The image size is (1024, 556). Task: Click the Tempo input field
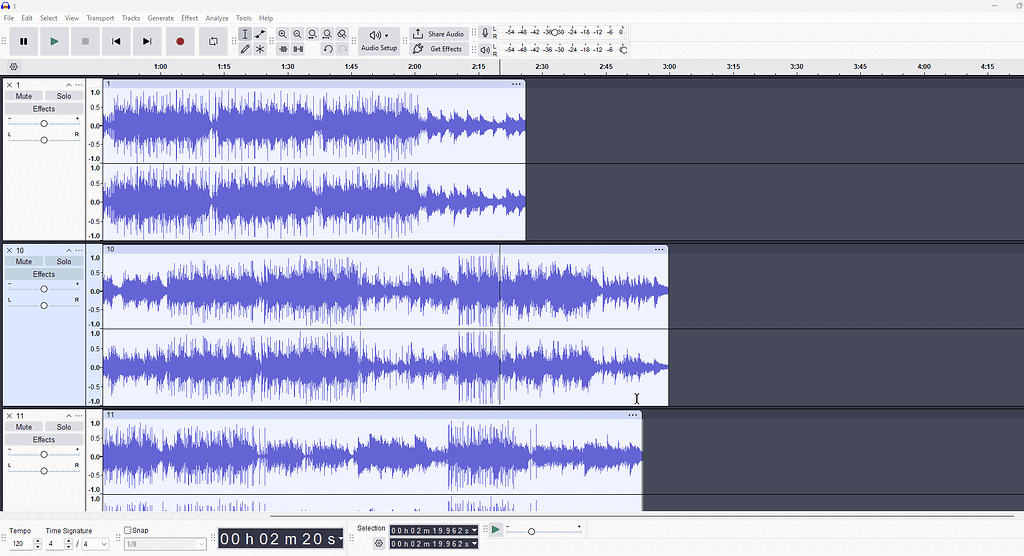pos(20,544)
